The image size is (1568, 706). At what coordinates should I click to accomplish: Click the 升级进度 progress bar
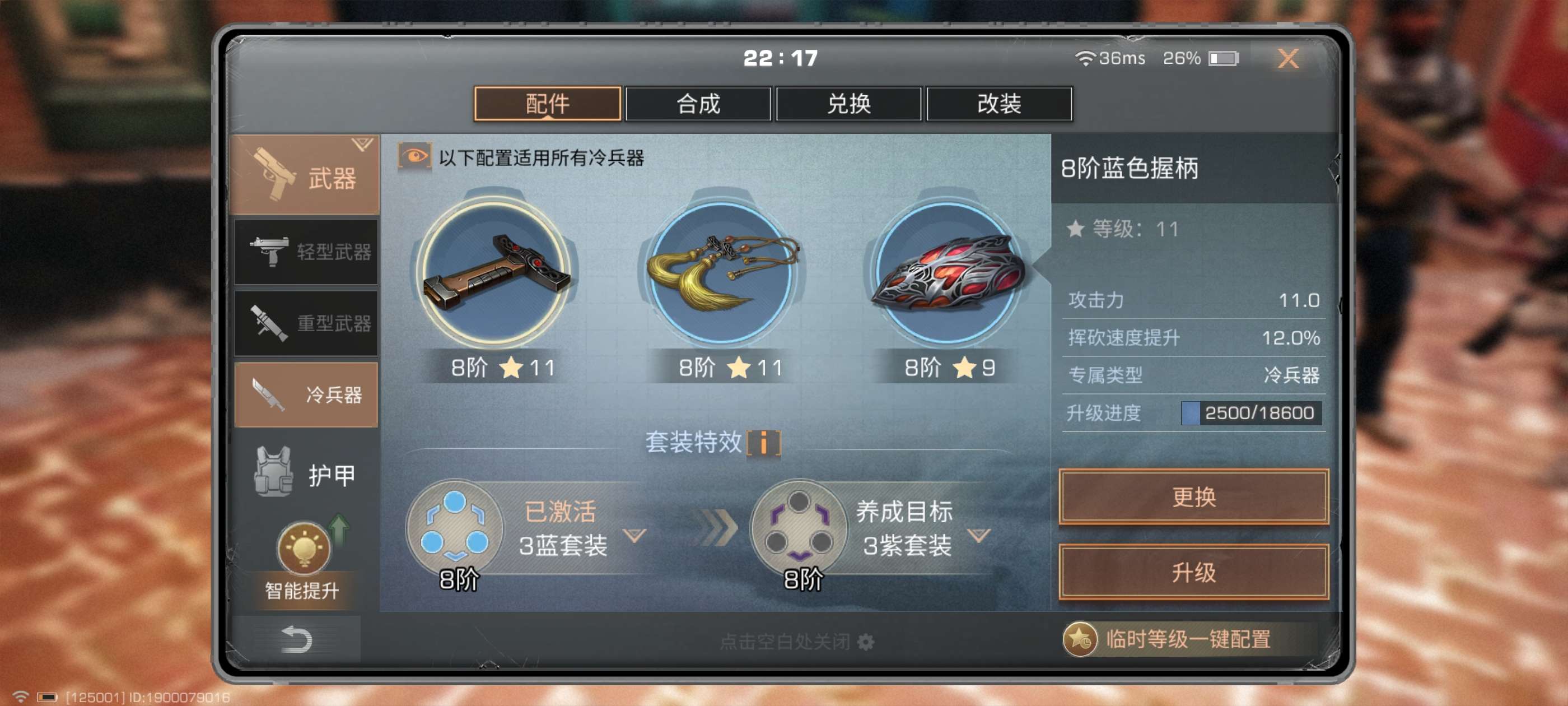click(x=1252, y=413)
